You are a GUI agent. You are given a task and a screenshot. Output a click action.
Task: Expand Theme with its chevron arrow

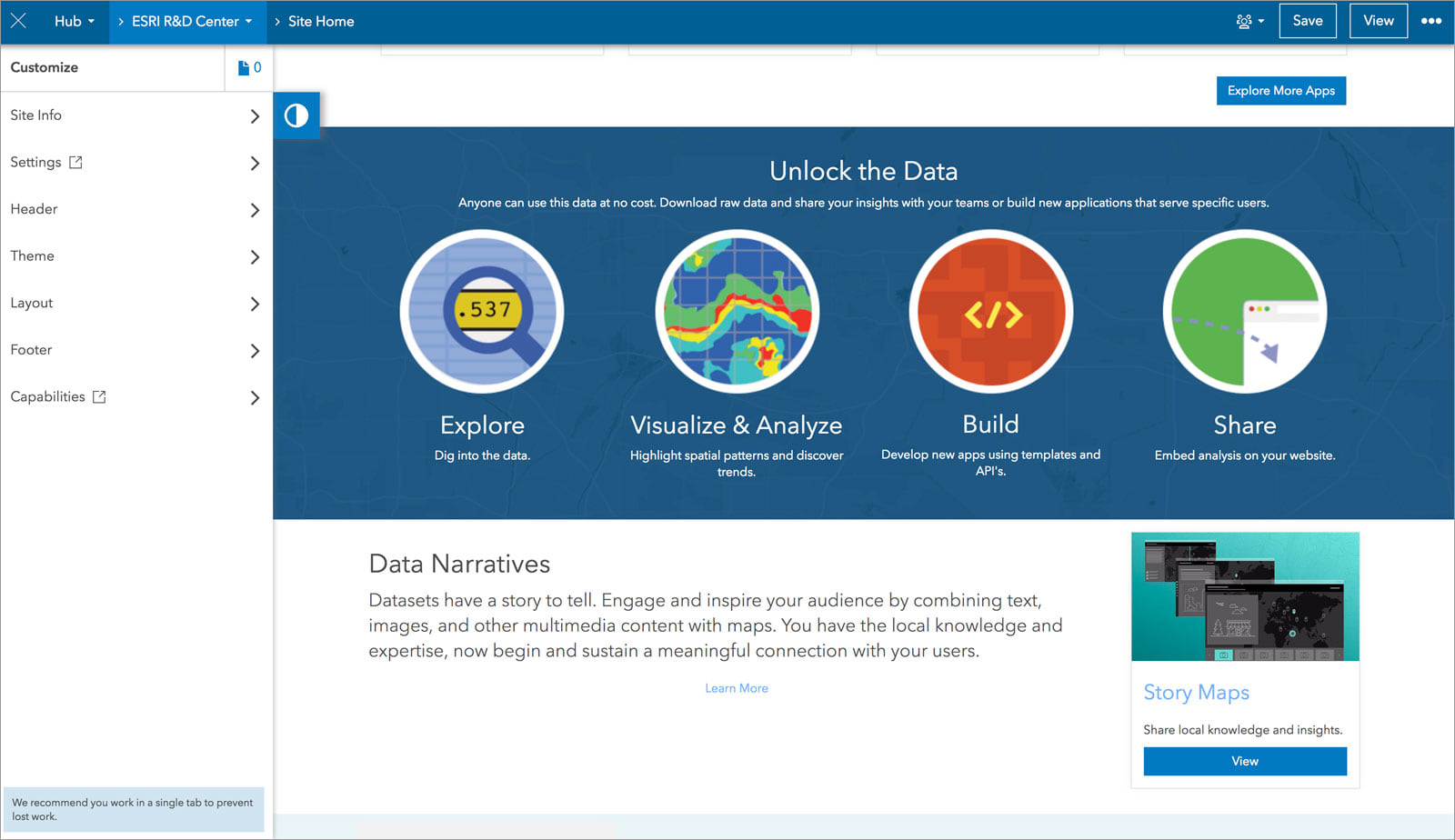(255, 257)
